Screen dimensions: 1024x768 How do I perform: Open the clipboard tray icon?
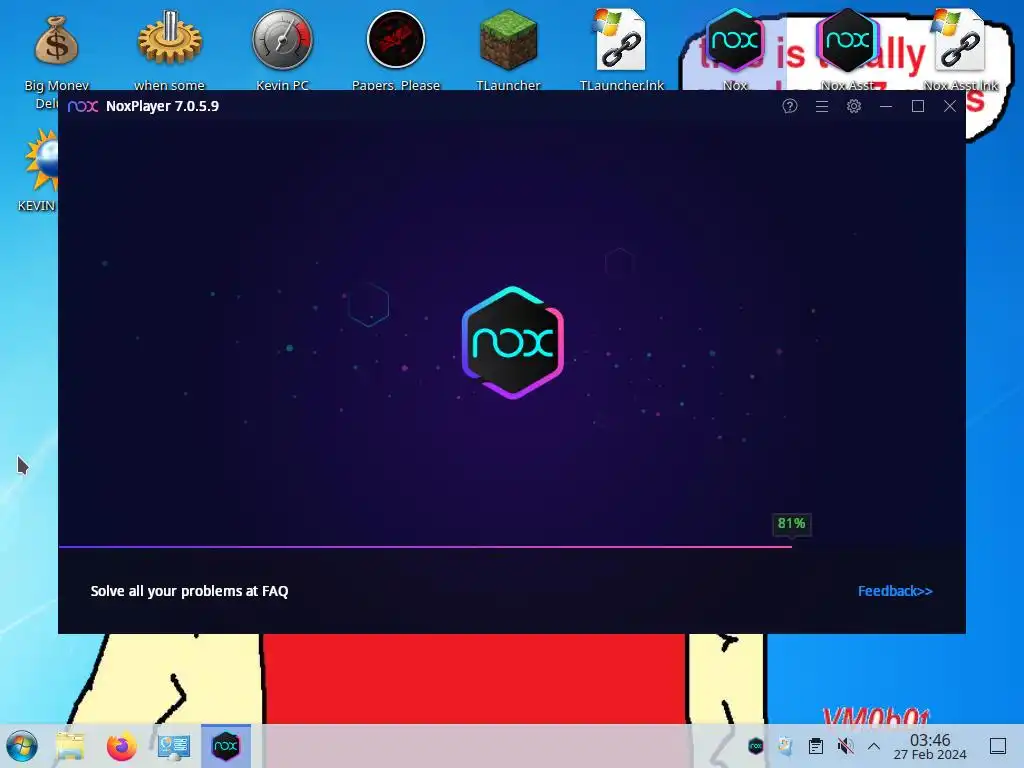pyautogui.click(x=816, y=746)
